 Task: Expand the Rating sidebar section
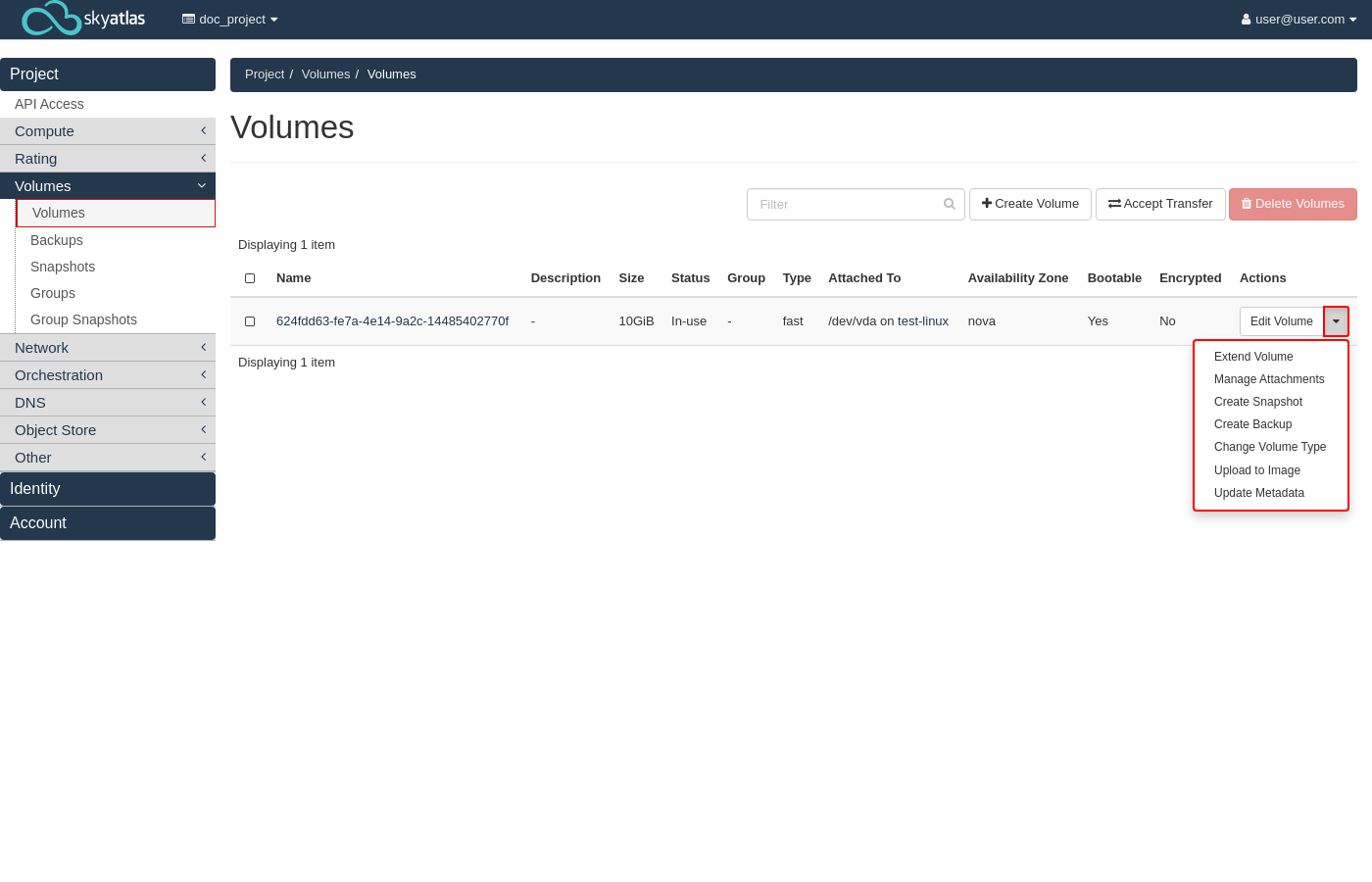[108, 159]
